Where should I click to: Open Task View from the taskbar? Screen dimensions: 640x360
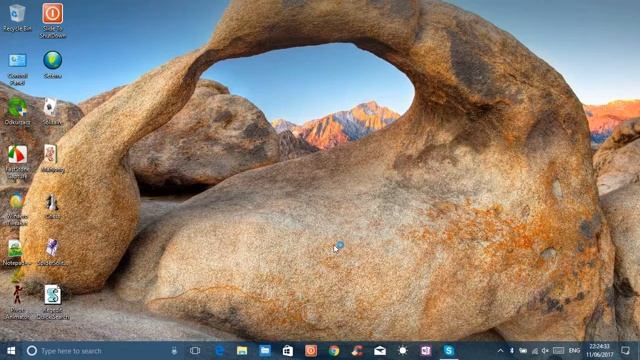[195, 351]
